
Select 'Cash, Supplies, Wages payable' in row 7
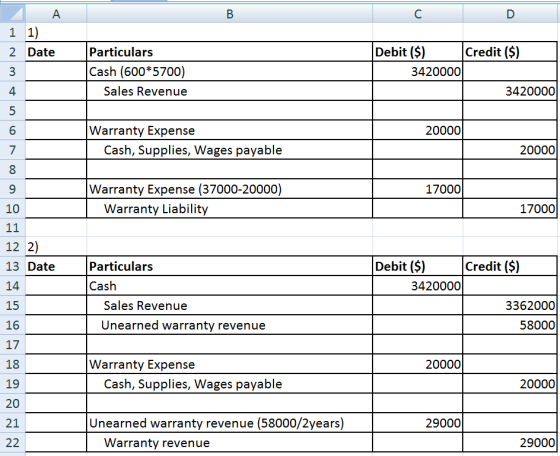pos(230,150)
